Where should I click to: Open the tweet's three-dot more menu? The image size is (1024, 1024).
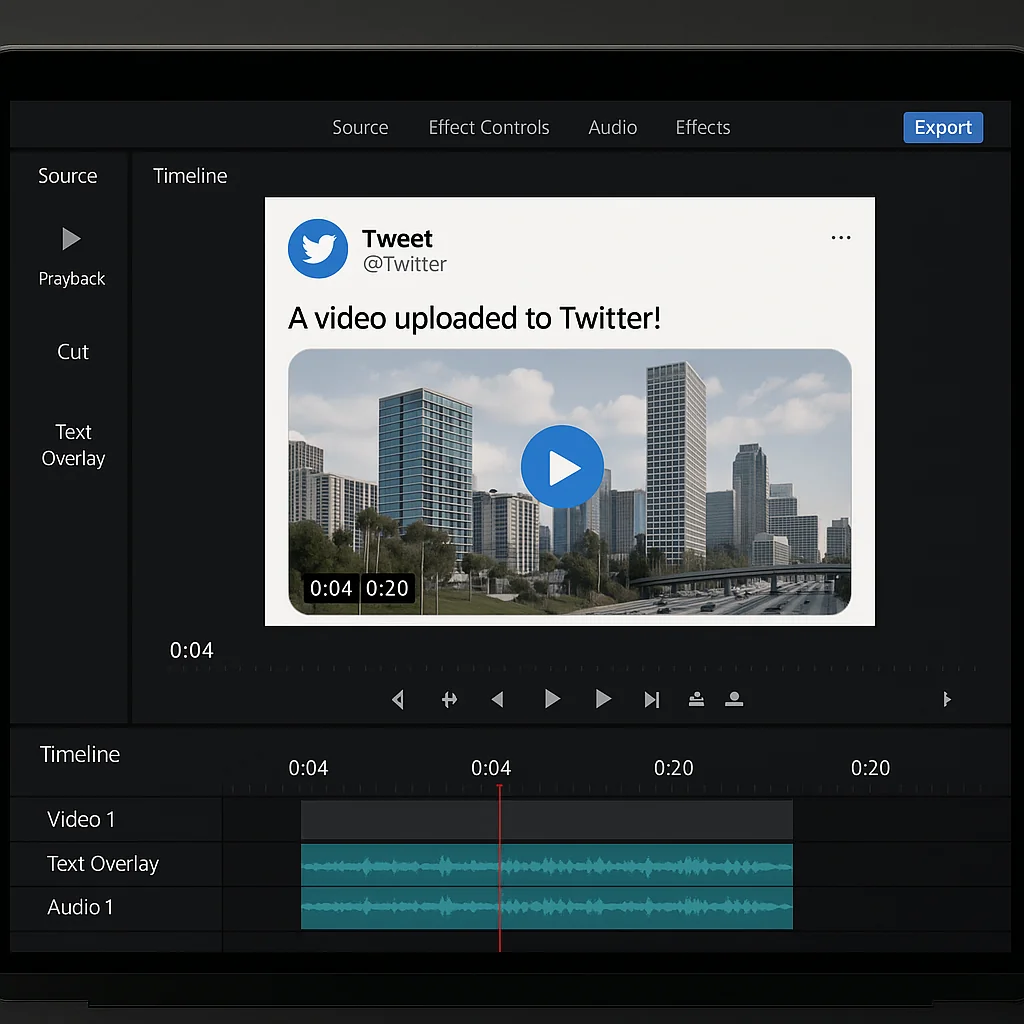click(x=840, y=238)
